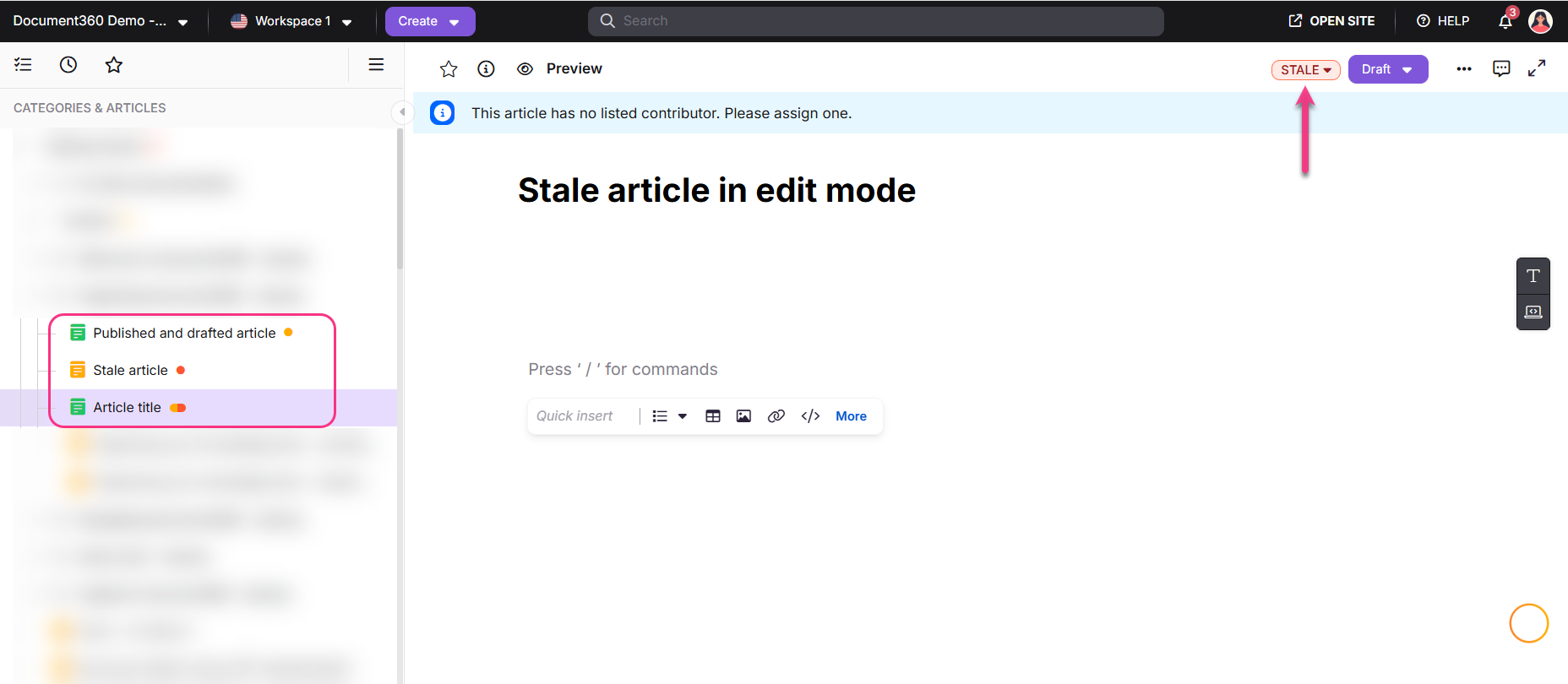Image resolution: width=1568 pixels, height=684 pixels.
Task: Open the user profile avatar
Action: point(1540,21)
